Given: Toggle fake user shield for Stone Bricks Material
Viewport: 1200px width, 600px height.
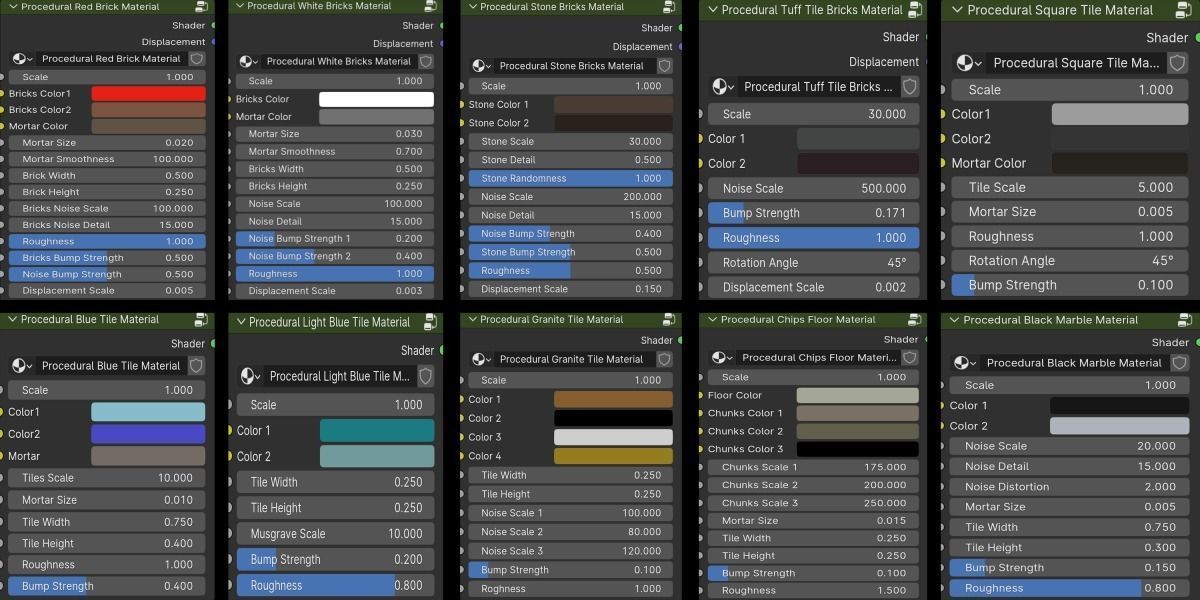Looking at the screenshot, I should click(x=666, y=66).
